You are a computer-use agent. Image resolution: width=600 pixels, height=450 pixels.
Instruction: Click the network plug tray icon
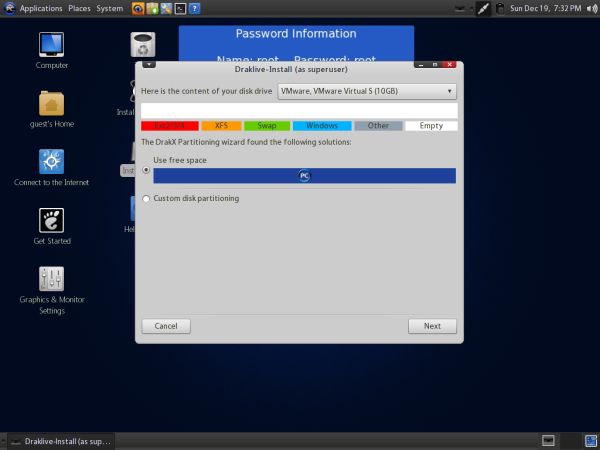[x=483, y=9]
